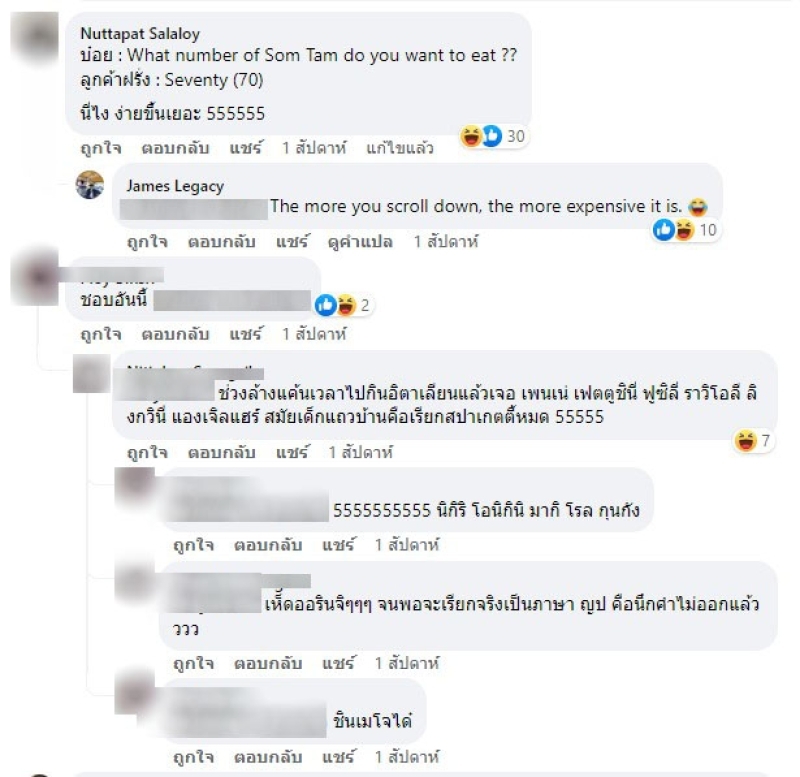Open James Legacy's profile picture
This screenshot has height=777, width=800.
pyautogui.click(x=90, y=185)
